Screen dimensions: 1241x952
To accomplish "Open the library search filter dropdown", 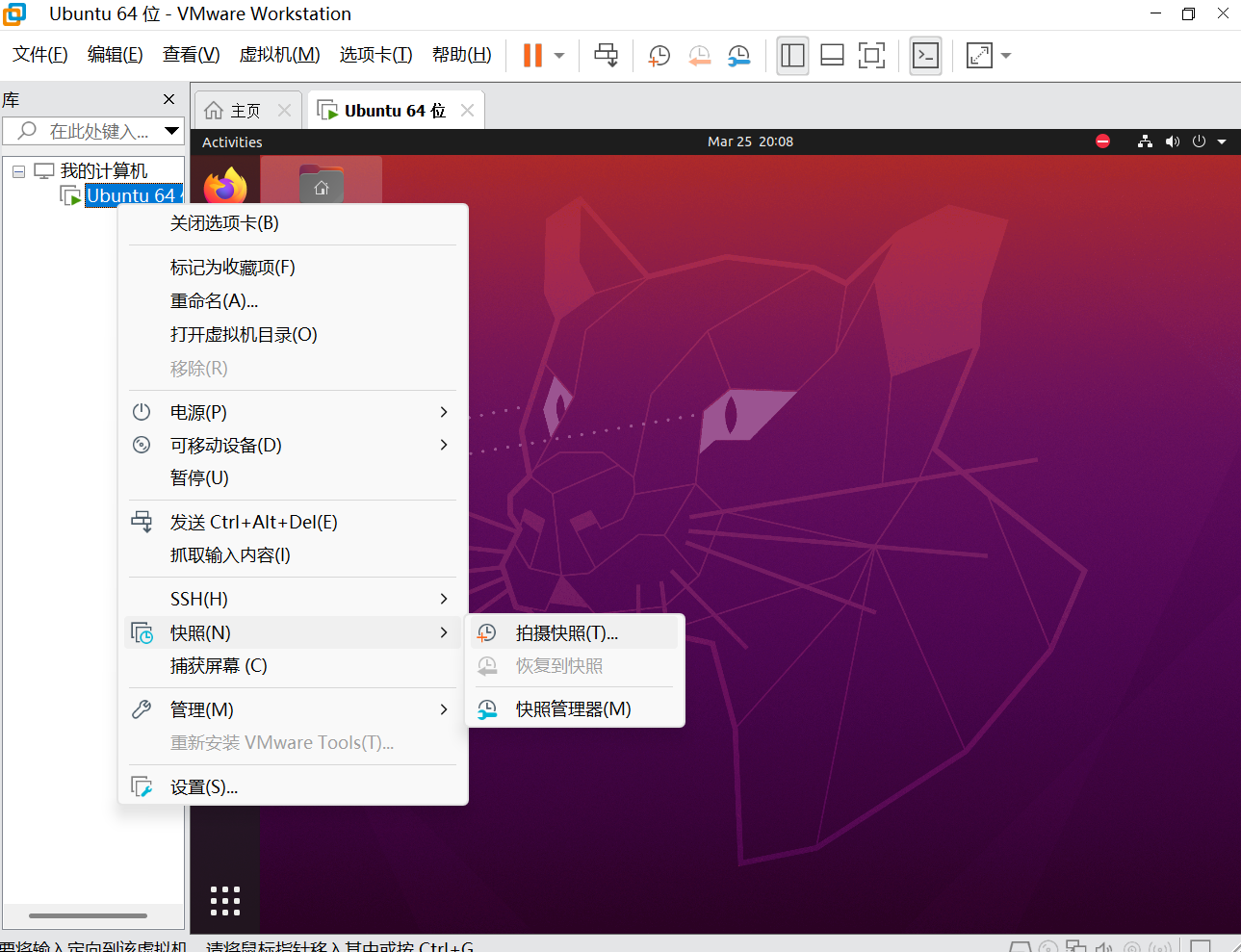I will pos(172,131).
